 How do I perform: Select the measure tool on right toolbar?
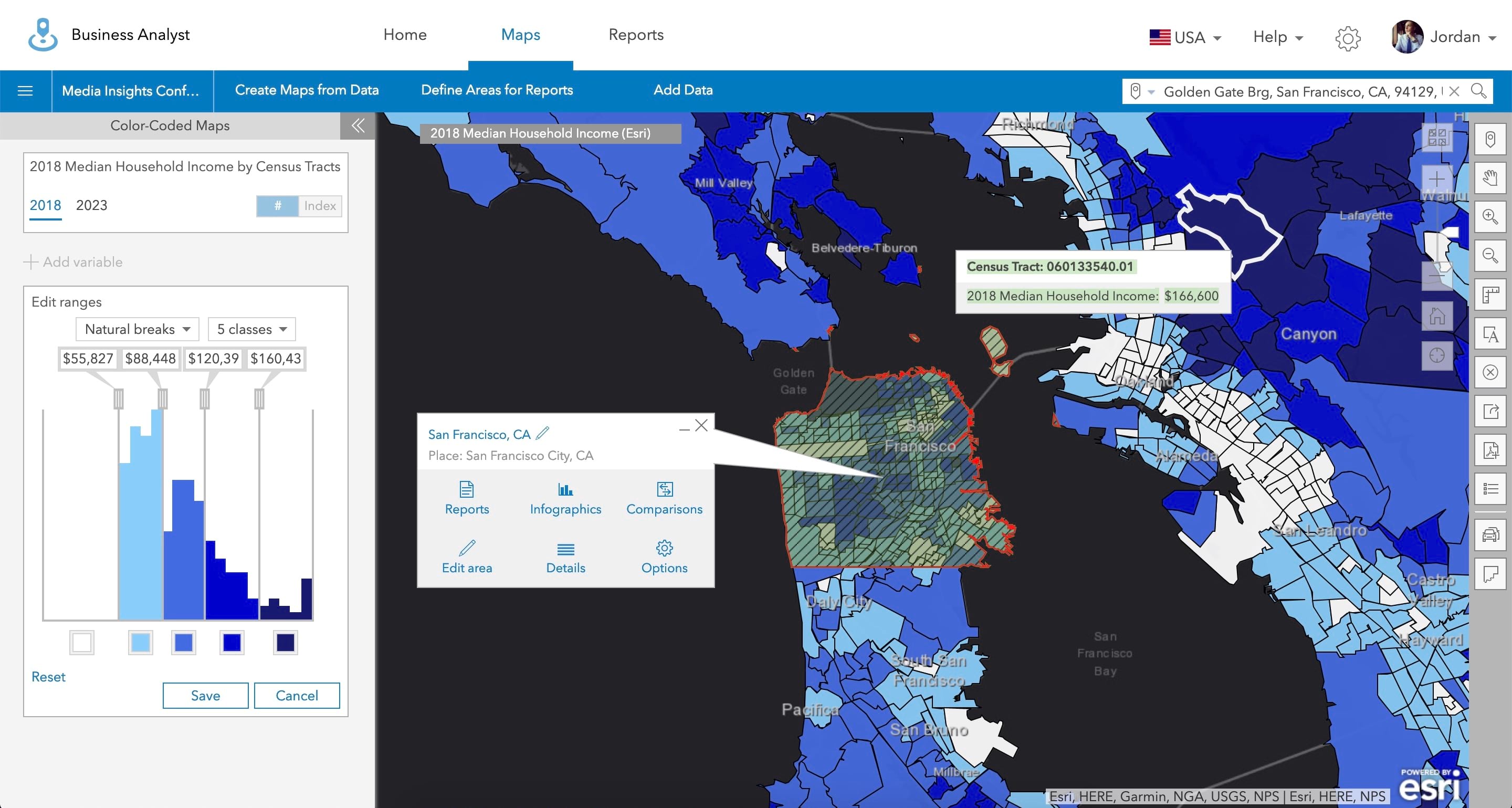(x=1490, y=295)
